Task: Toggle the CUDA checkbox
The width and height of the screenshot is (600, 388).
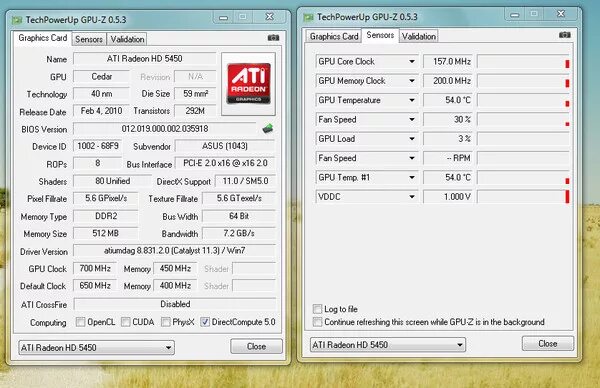Action: 126,322
